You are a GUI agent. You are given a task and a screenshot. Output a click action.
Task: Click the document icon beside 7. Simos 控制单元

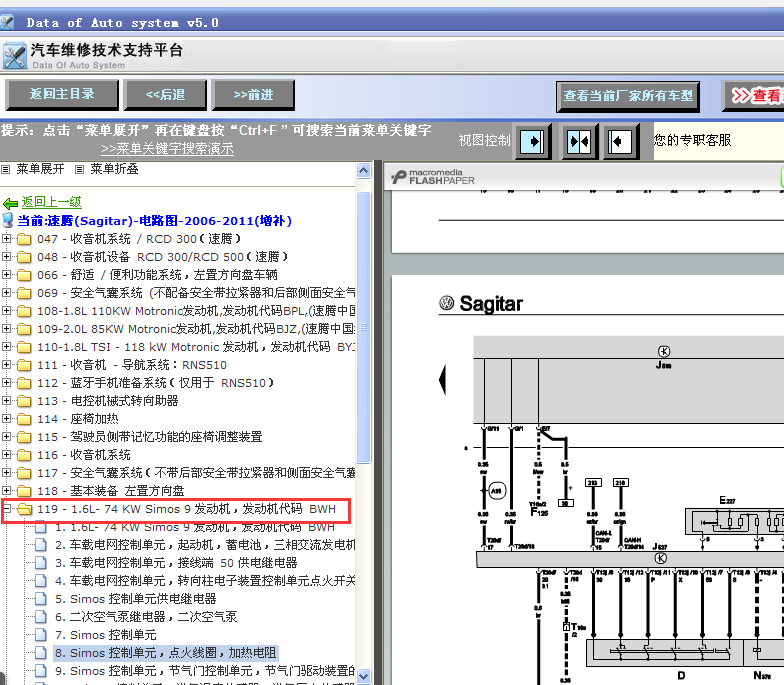click(x=41, y=635)
